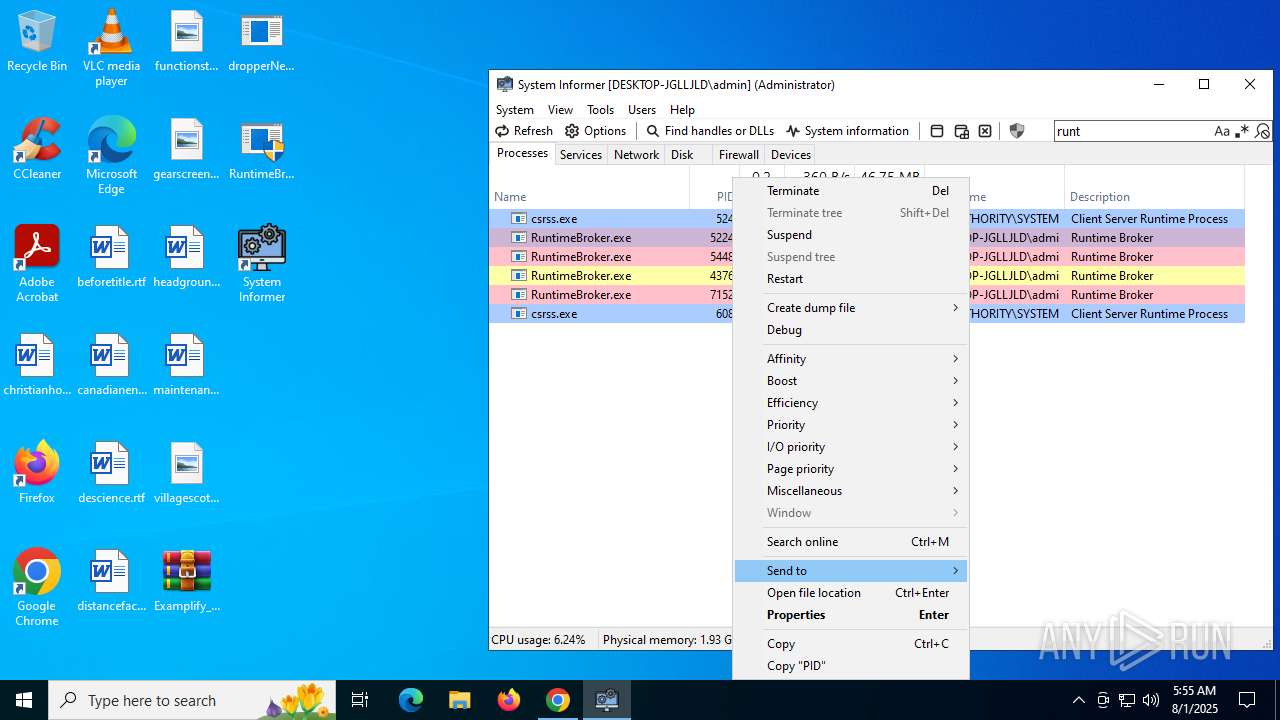Choose Search online menu entry
1280x720 pixels.
851,542
